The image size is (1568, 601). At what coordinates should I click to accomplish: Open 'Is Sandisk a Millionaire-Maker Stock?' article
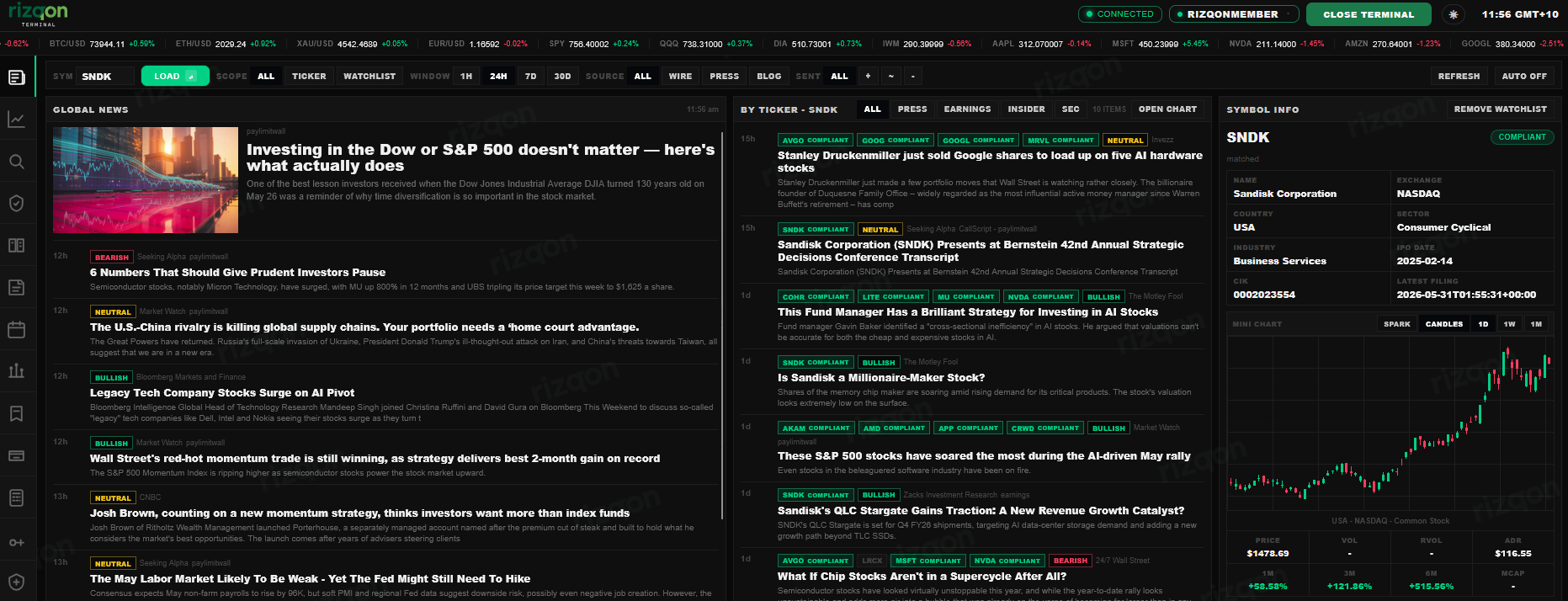pos(881,378)
